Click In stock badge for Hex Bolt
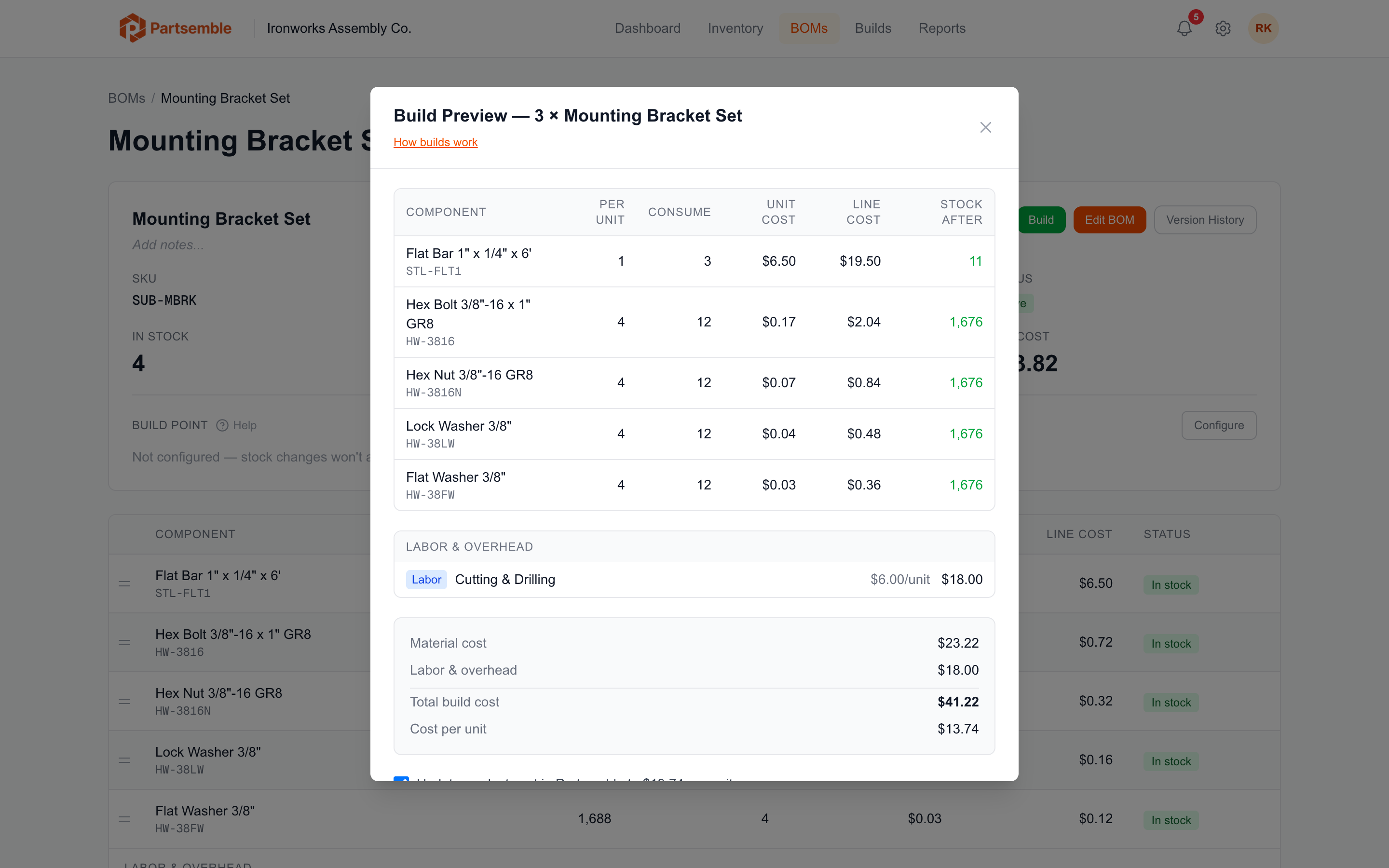1389x868 pixels. pyautogui.click(x=1171, y=644)
